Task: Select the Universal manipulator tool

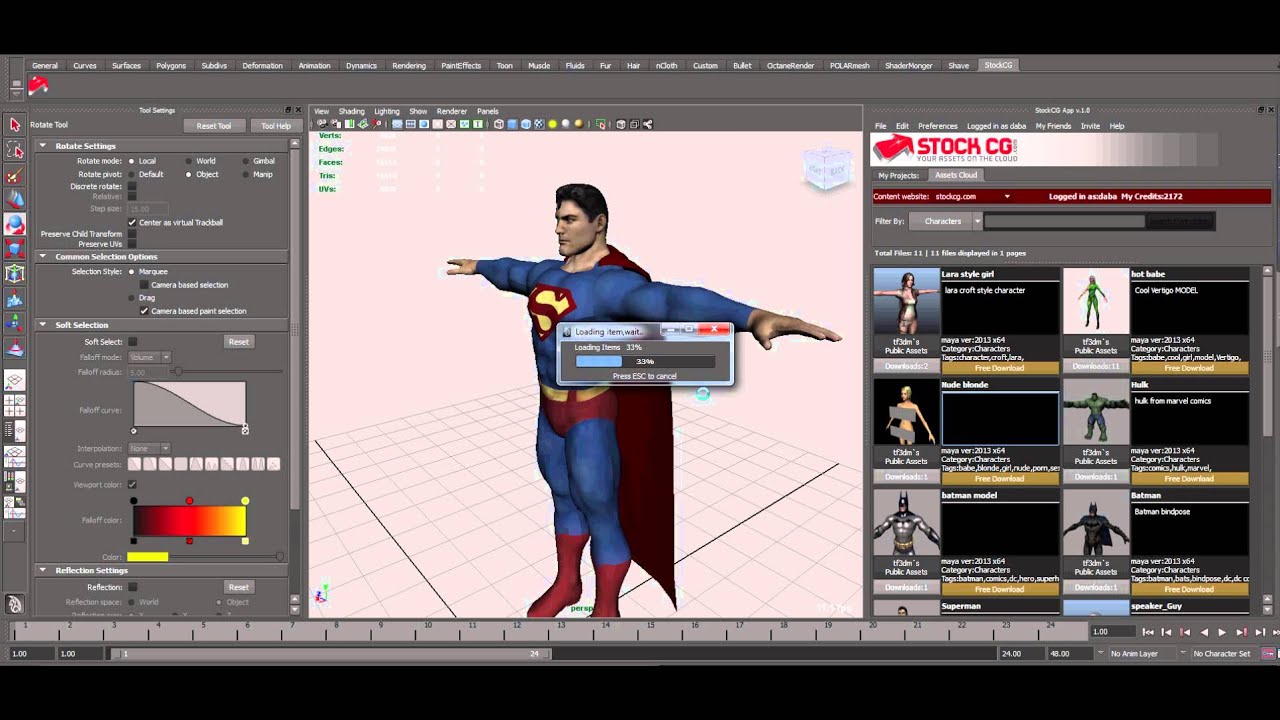Action: [x=15, y=273]
